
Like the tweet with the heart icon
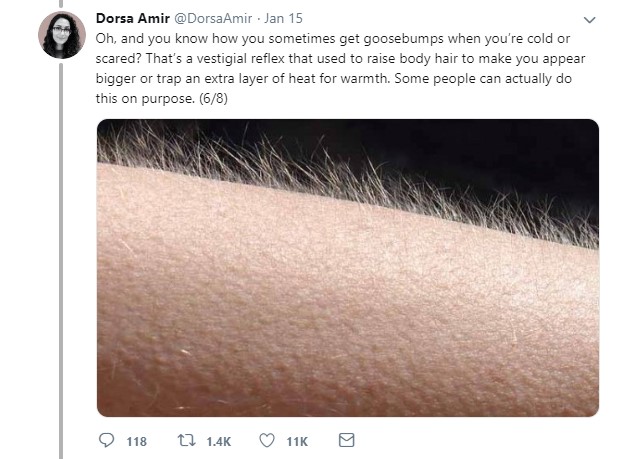tap(266, 440)
